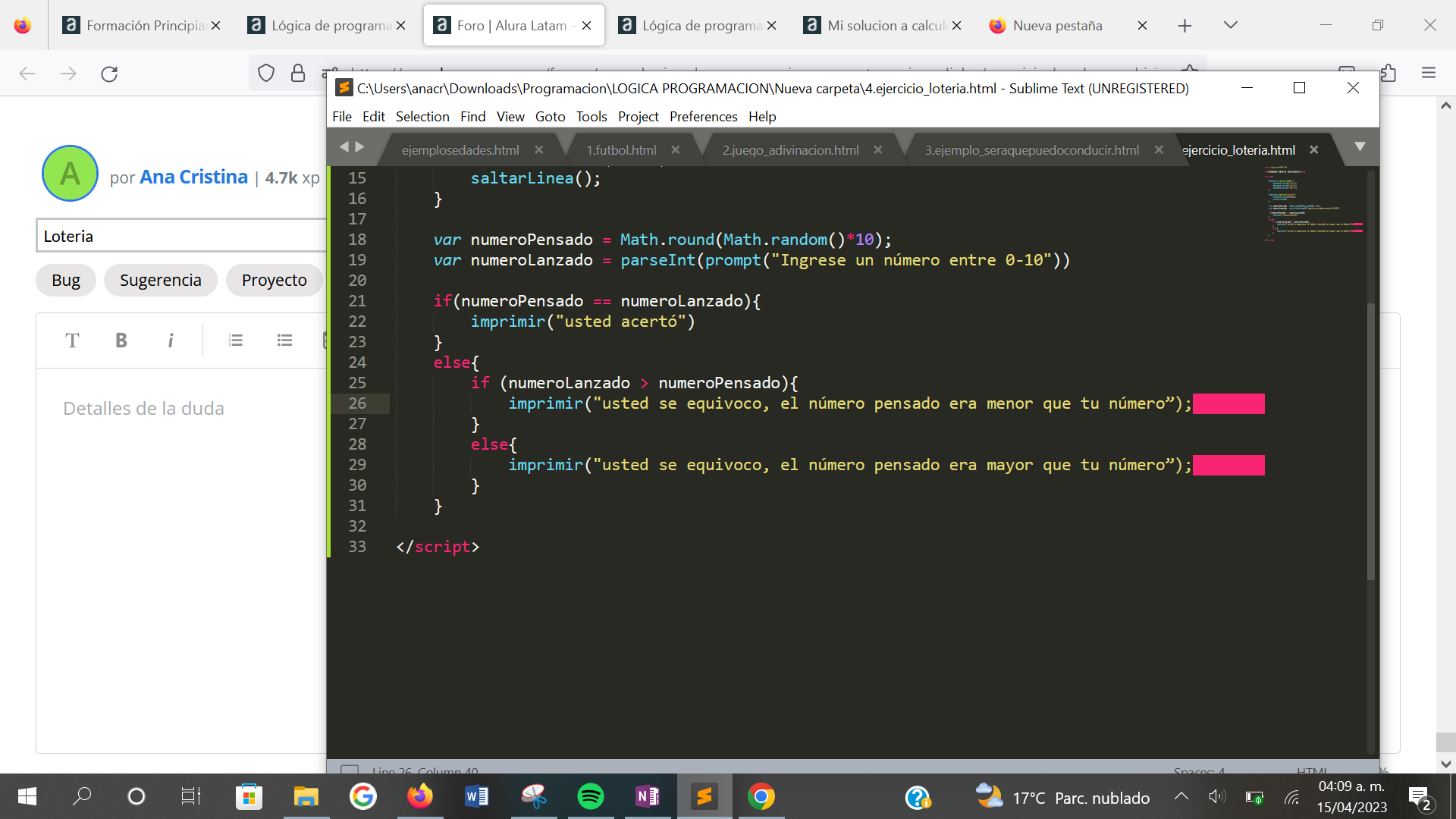Open Google Chrome from the taskbar
This screenshot has height=819, width=1456.
tap(761, 796)
